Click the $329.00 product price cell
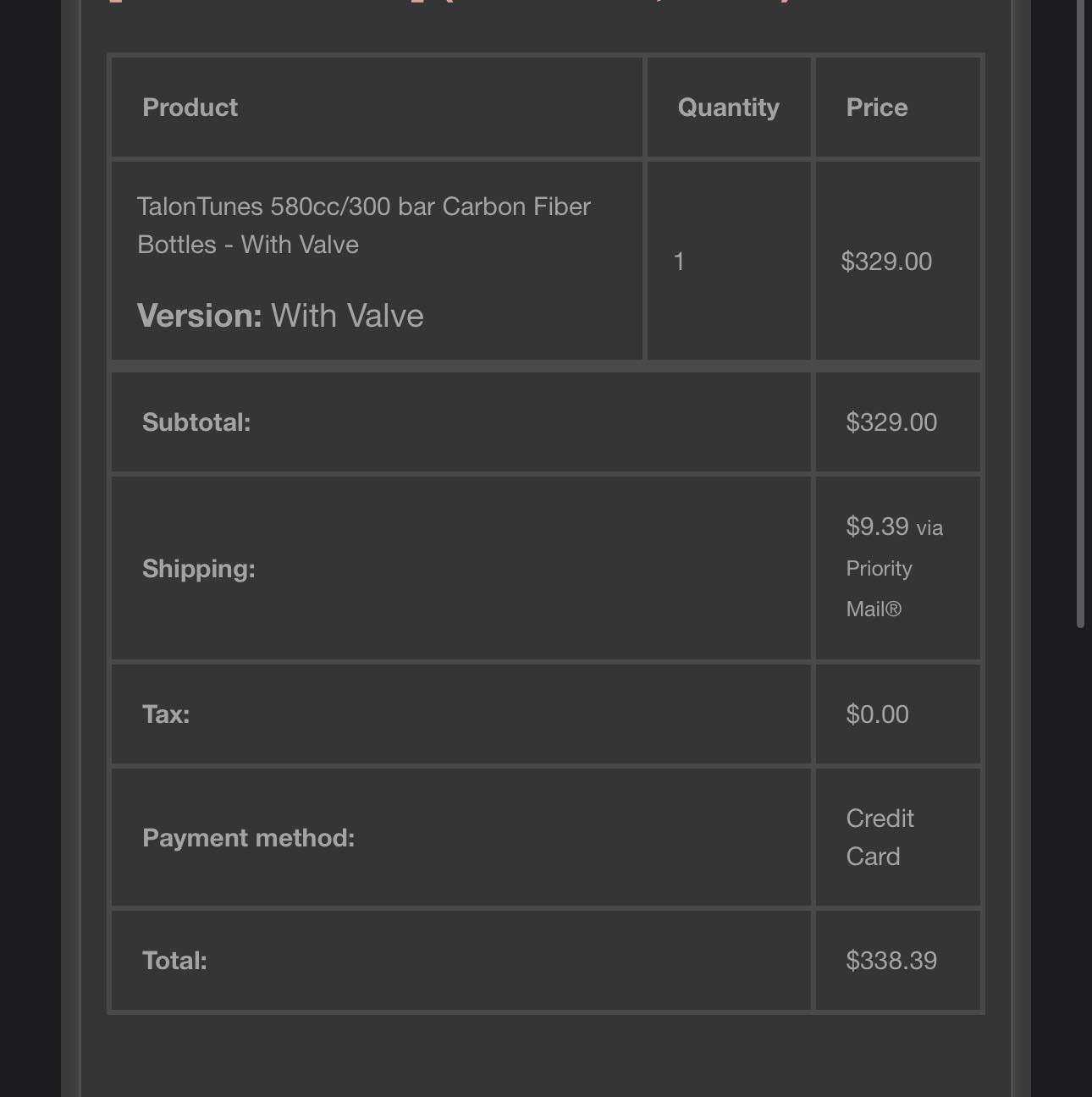1092x1097 pixels. [x=897, y=261]
